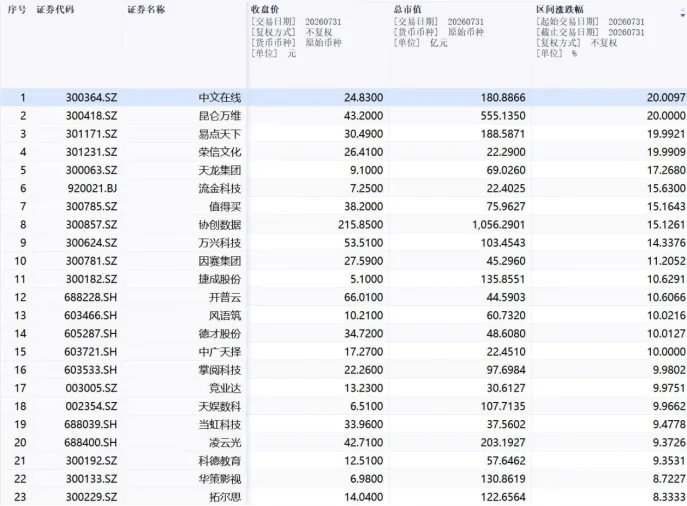This screenshot has height=506, width=687.
Task: Select stock name 天娱数科
Action: click(x=220, y=407)
